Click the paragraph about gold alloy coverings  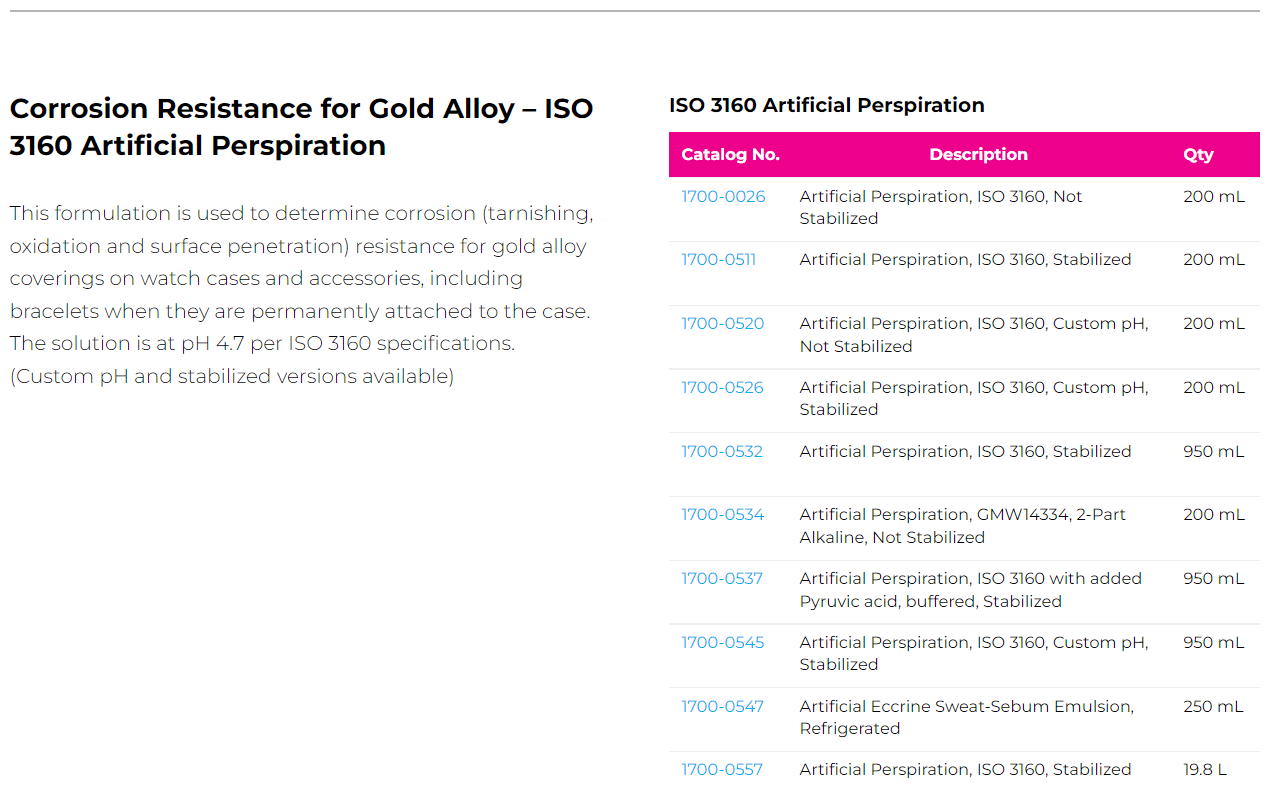point(301,294)
